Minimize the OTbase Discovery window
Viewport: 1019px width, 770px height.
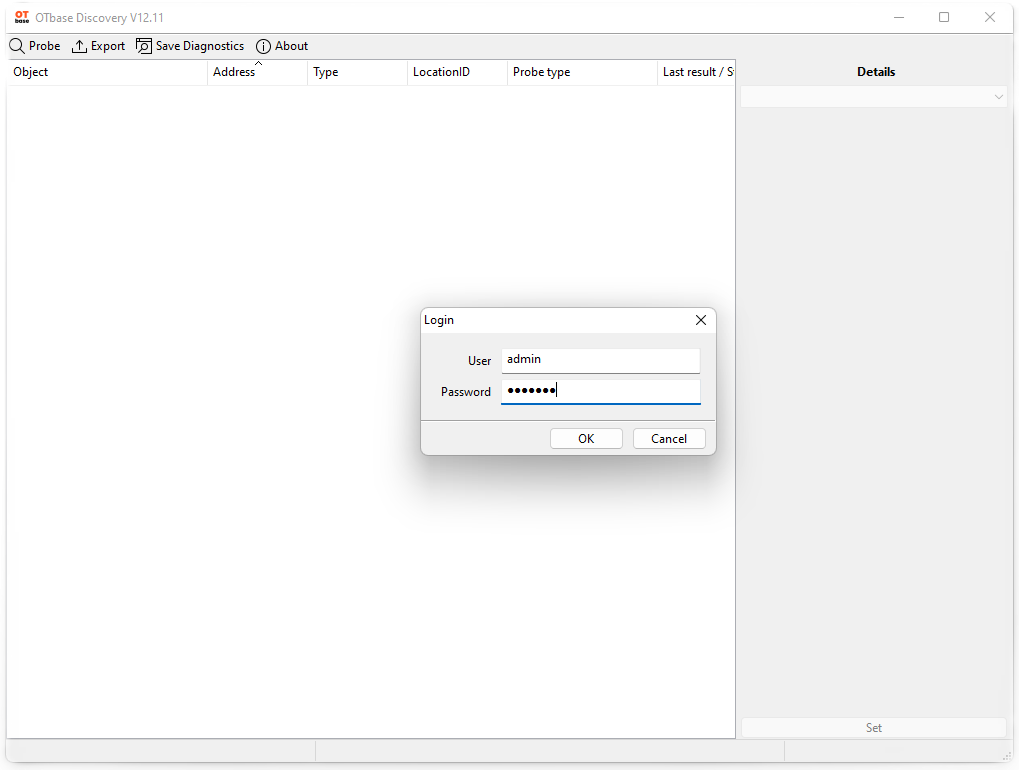(899, 18)
